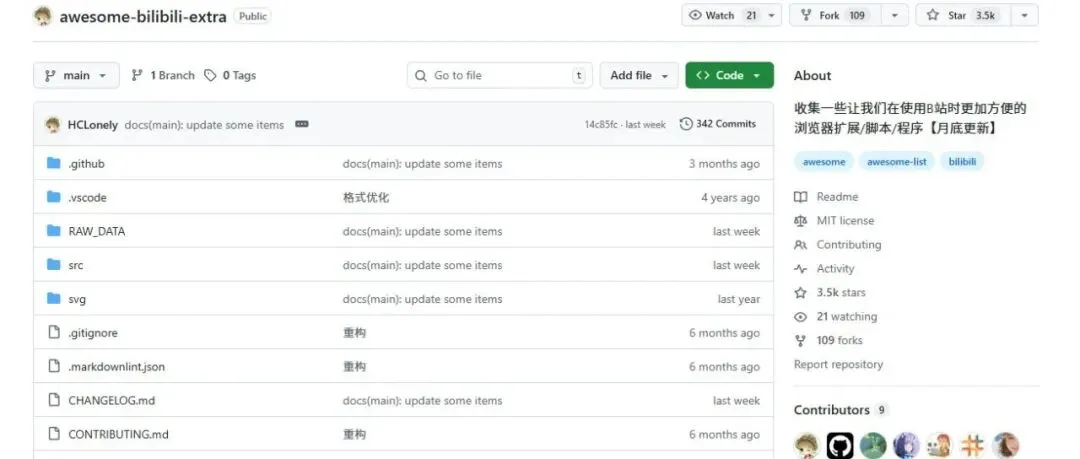This screenshot has height=459, width=1080.
Task: Open the Contributing link in About
Action: click(x=849, y=245)
